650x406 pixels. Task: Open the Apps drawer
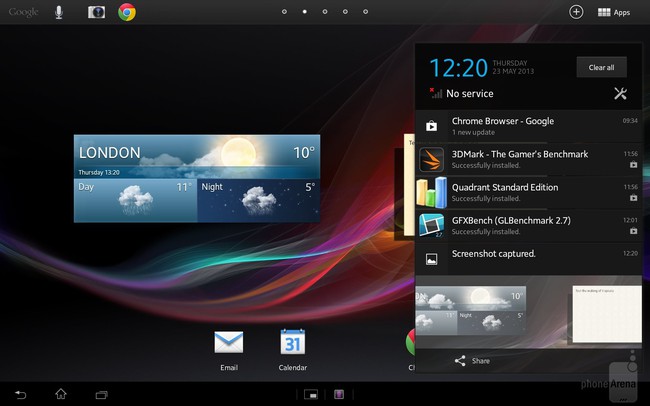pos(614,12)
